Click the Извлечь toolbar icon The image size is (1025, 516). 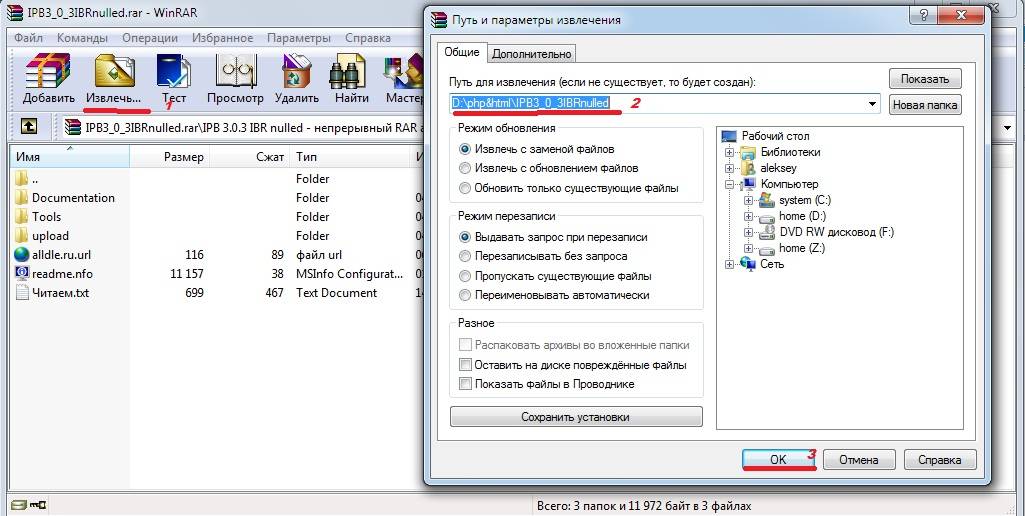tap(114, 71)
